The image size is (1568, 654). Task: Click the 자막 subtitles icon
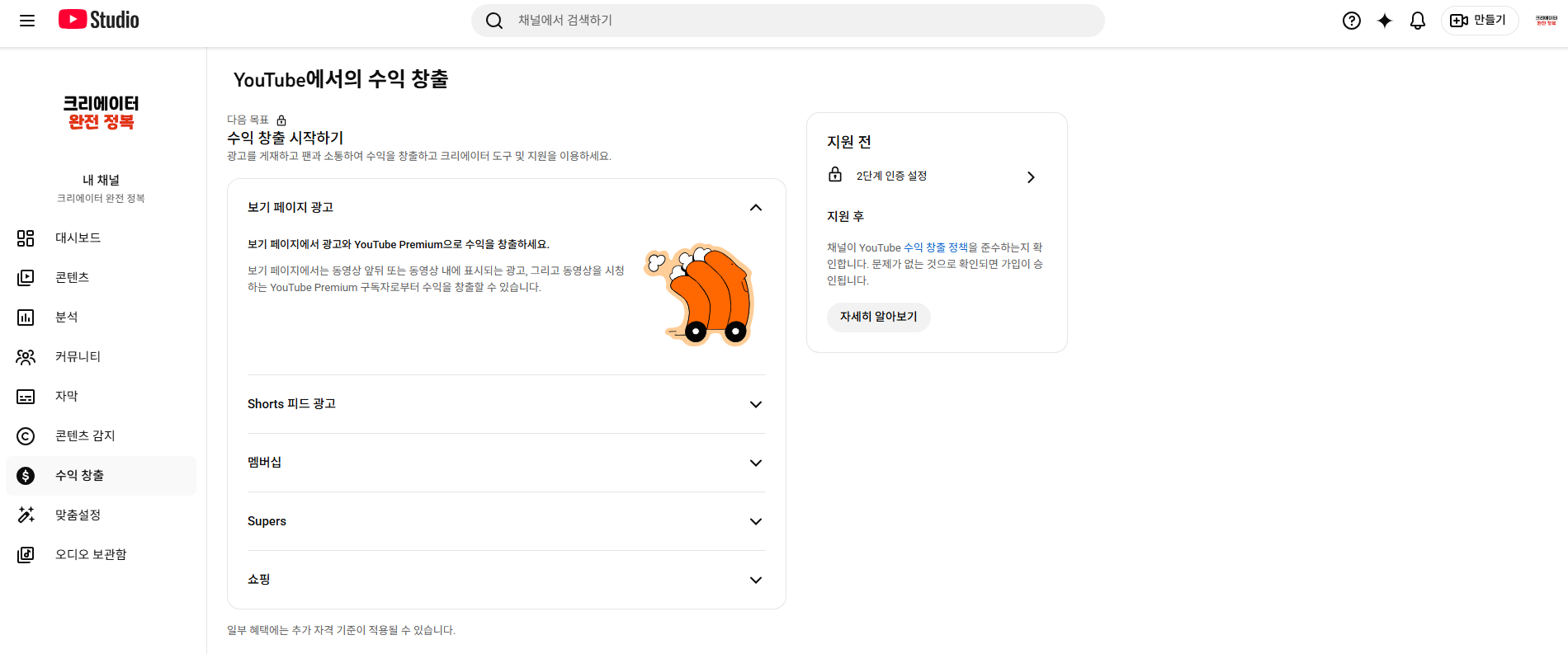26,397
